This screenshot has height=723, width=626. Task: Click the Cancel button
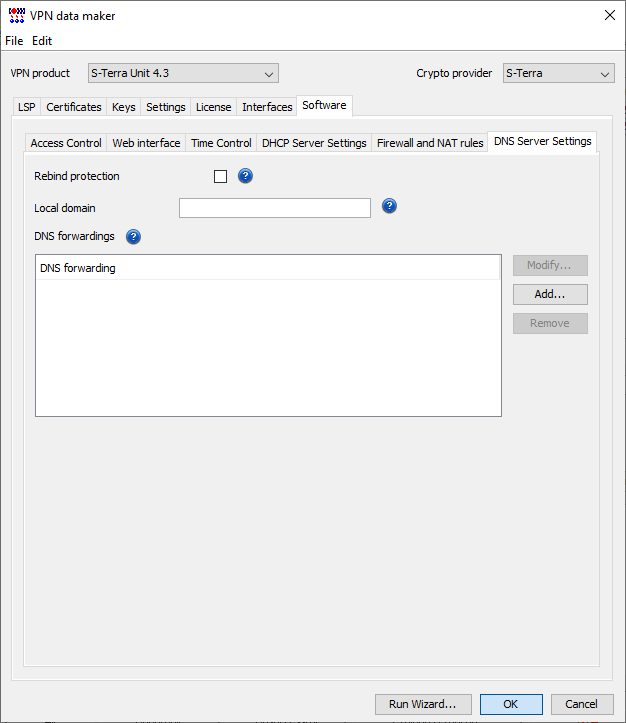click(582, 704)
